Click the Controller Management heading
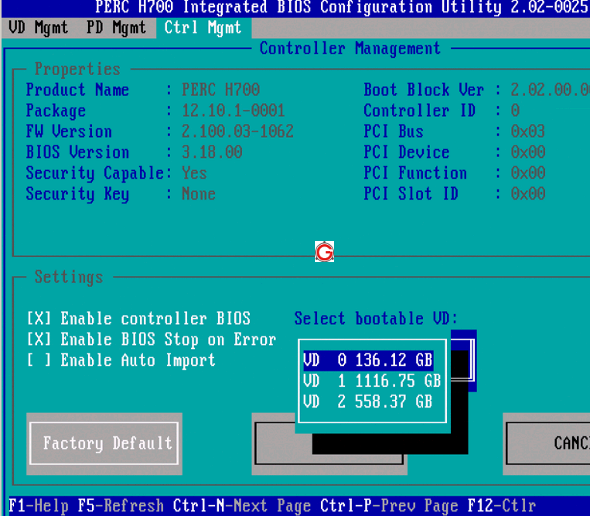Viewport: 590px width, 516px height. coord(350,49)
